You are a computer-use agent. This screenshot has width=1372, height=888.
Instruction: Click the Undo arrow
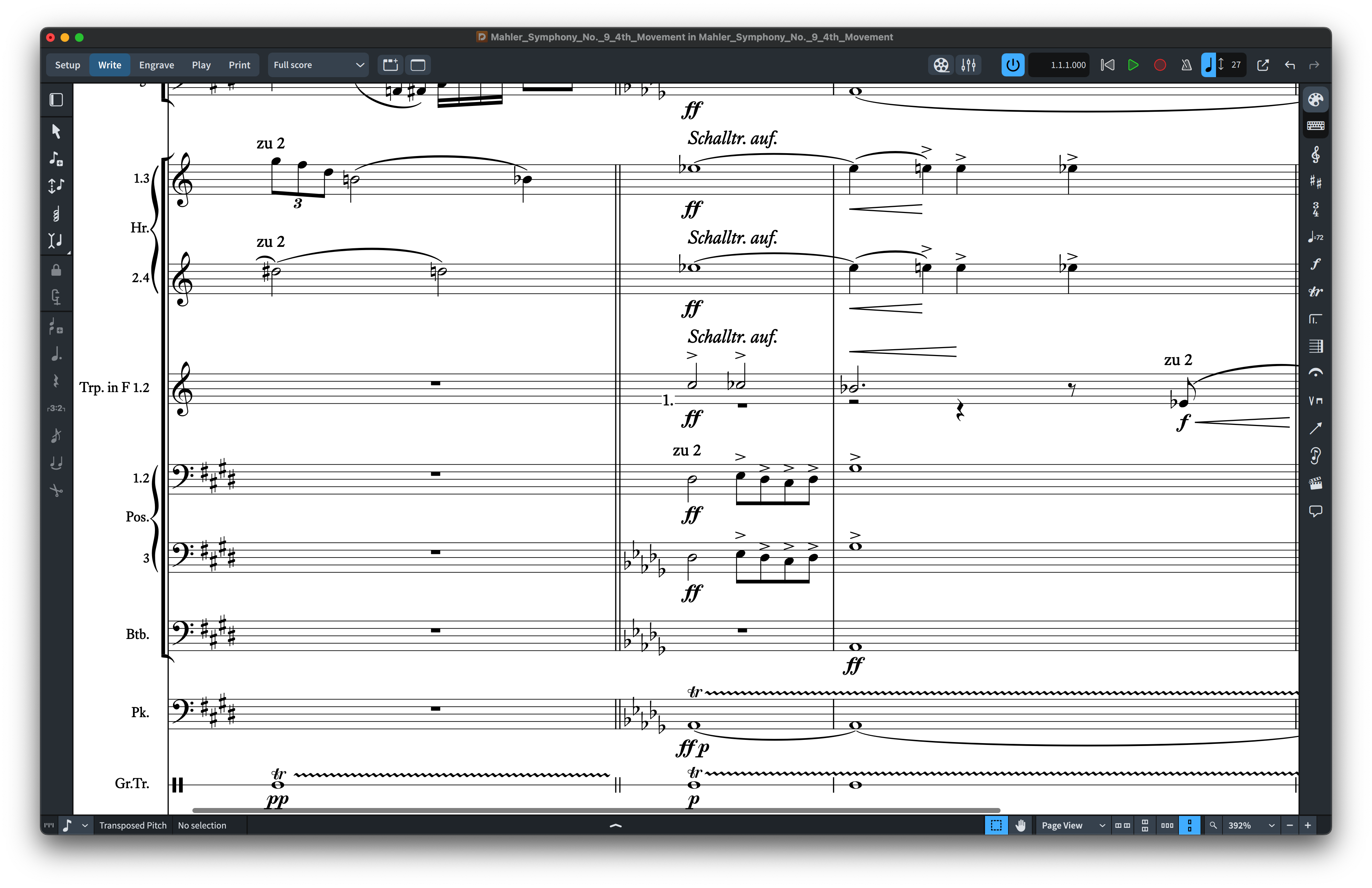click(x=1289, y=65)
